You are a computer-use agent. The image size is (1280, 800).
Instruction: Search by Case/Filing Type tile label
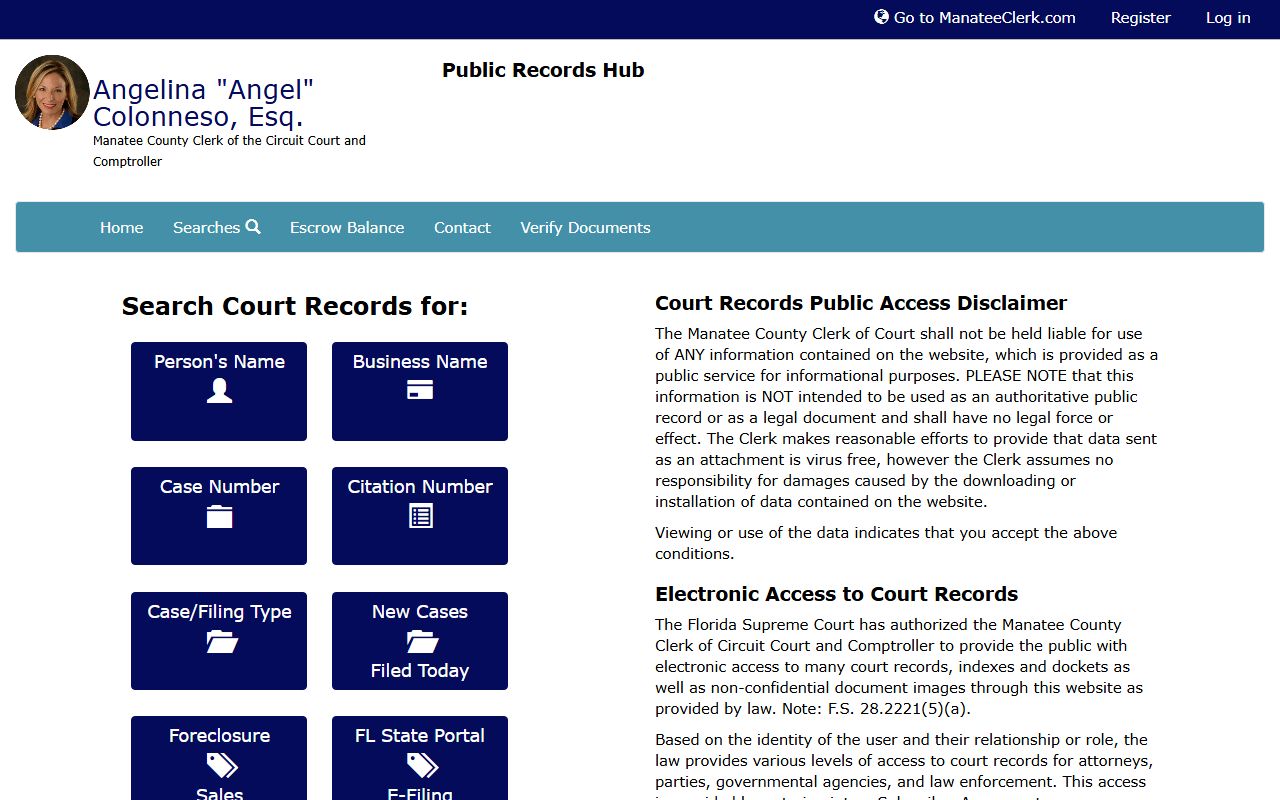[219, 612]
